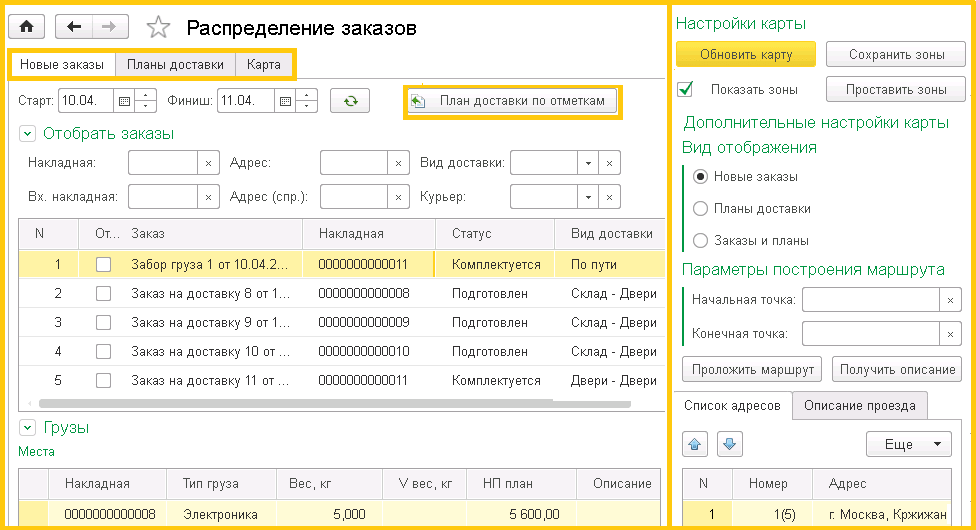Focus the Адрес filter input
This screenshot has height=530, width=976.
pos(354,163)
